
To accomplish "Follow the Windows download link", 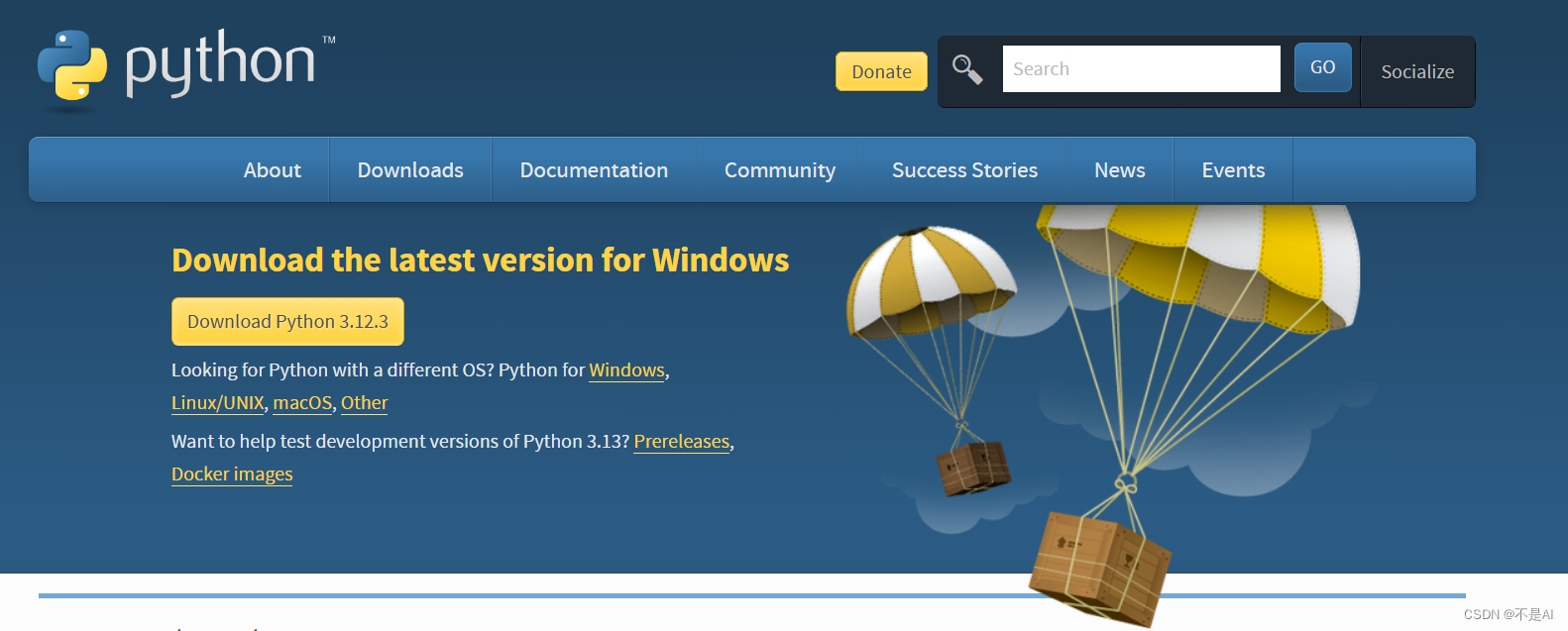I will click(626, 370).
